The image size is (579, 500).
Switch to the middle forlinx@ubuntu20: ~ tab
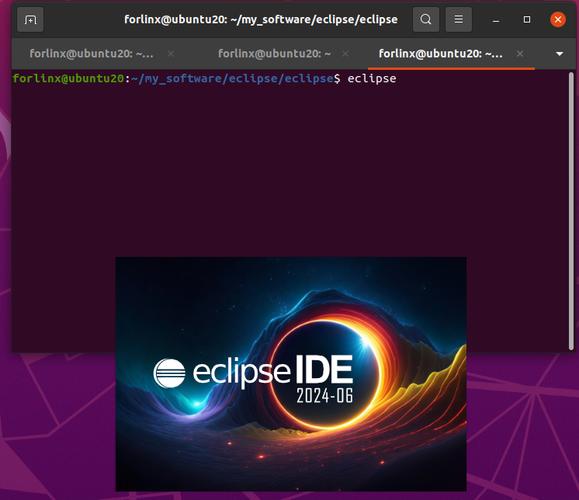coord(274,54)
